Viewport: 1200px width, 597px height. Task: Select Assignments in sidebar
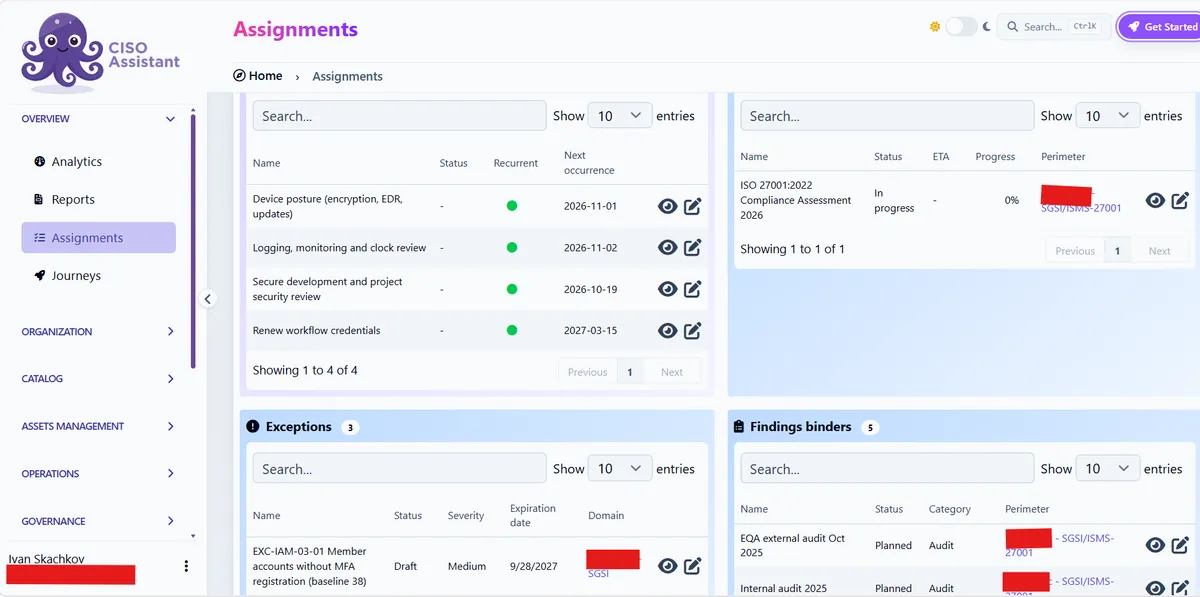point(98,238)
